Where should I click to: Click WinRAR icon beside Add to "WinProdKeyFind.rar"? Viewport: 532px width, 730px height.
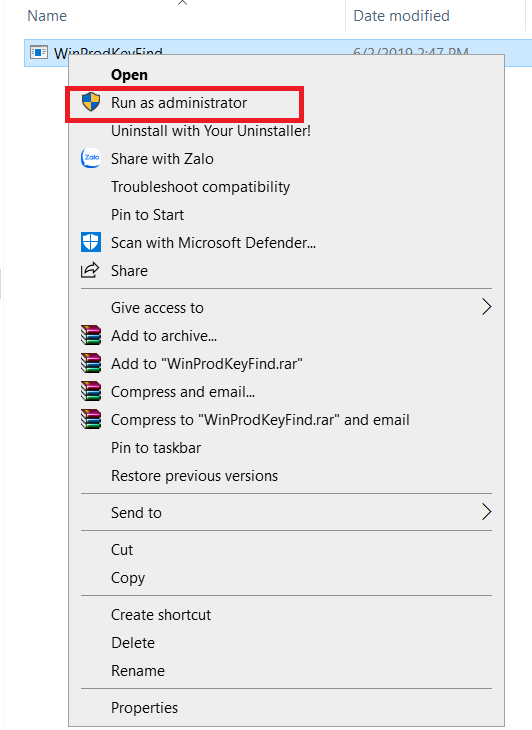pos(91,363)
